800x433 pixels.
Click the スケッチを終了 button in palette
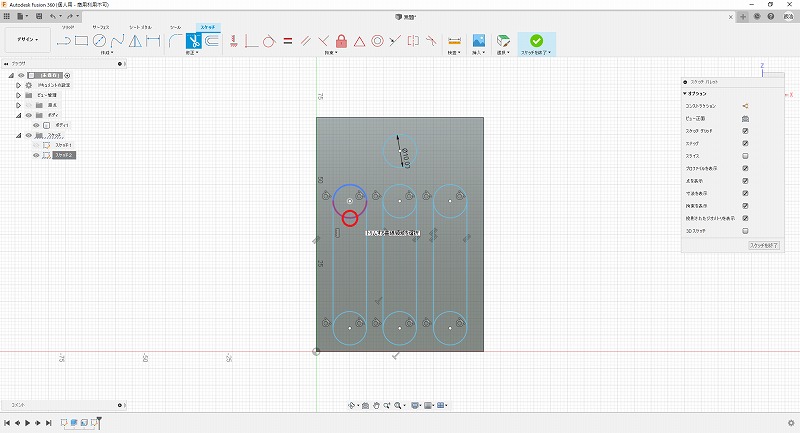click(x=763, y=244)
